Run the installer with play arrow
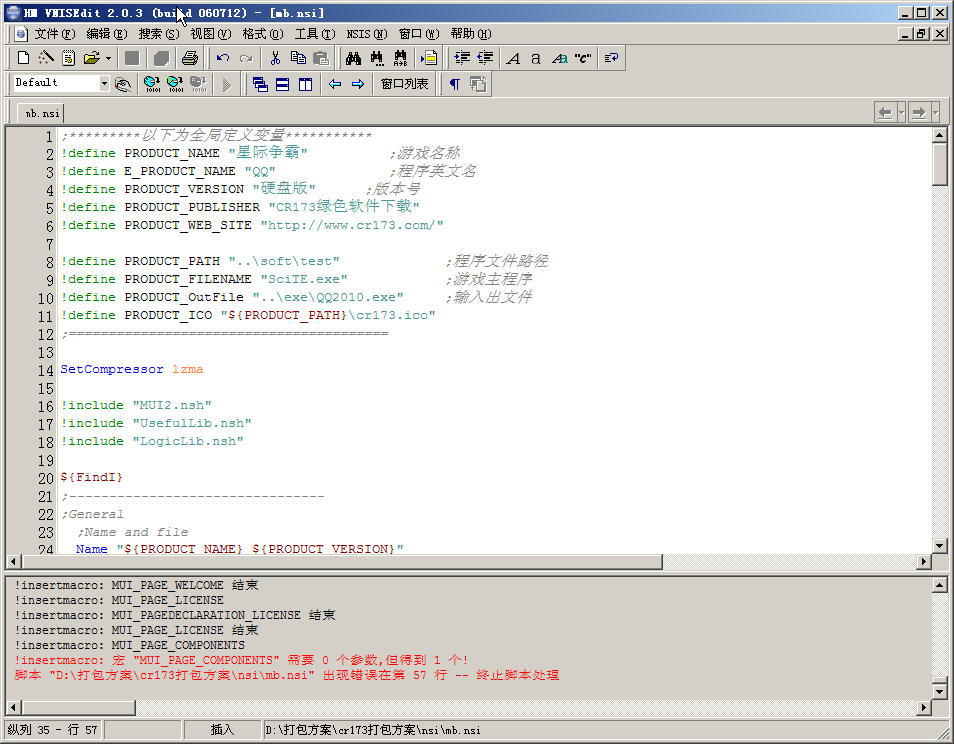 pos(227,84)
